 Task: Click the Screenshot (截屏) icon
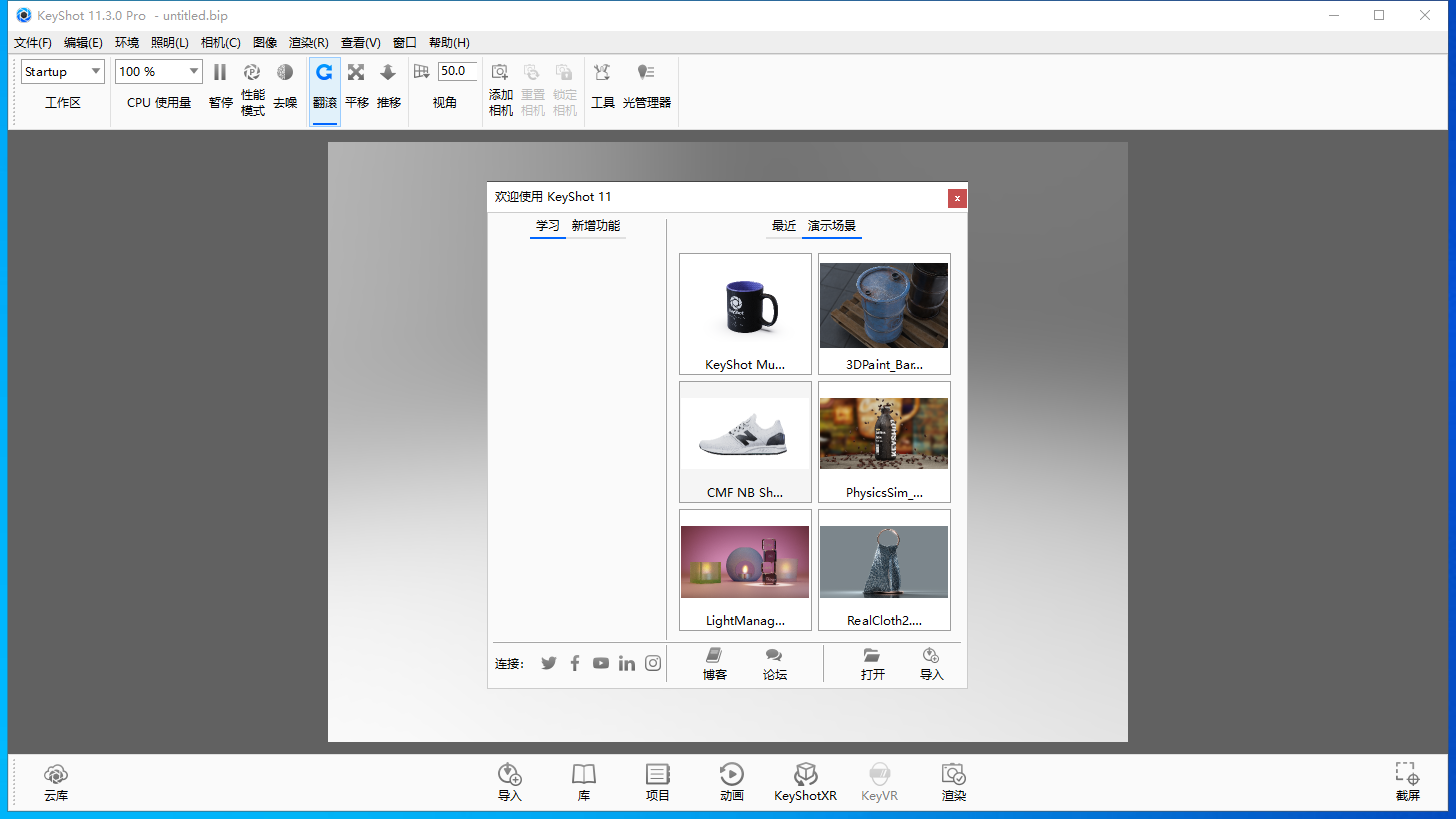click(1408, 774)
